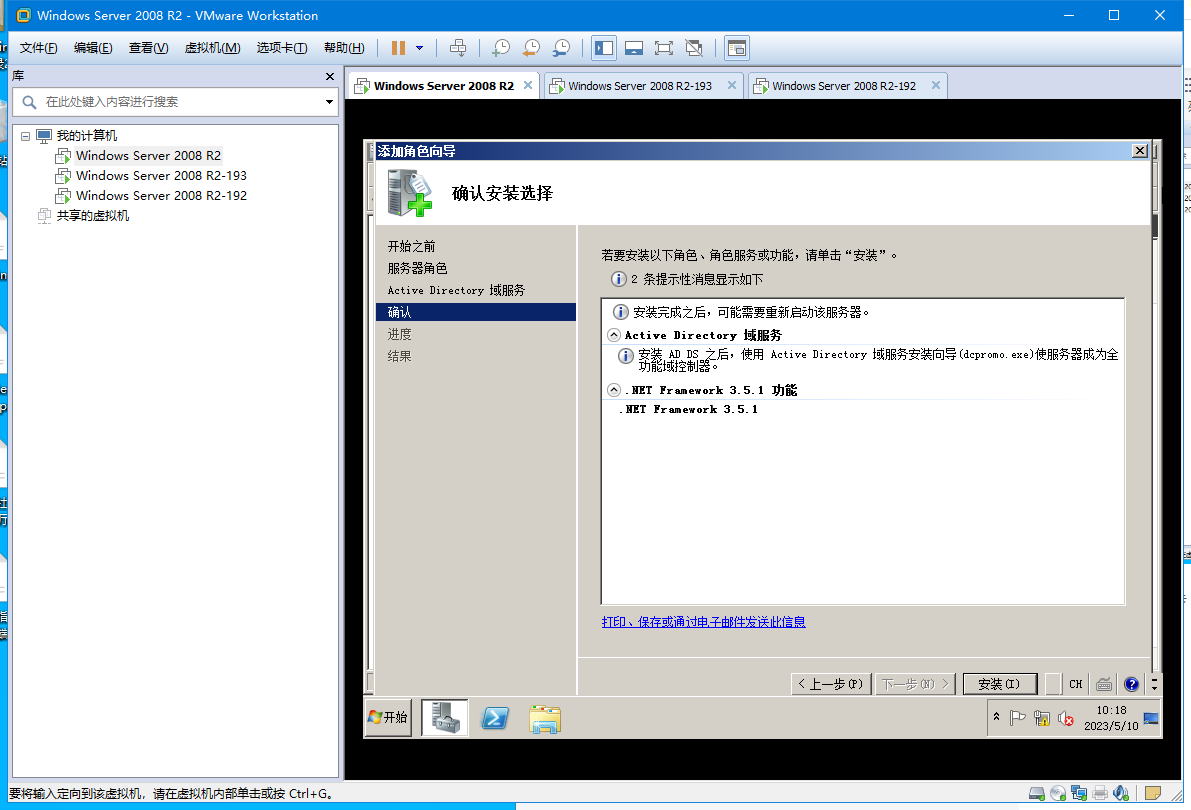
Task: Switch to the Windows Server 2008 R2-193 tab
Action: tap(640, 86)
